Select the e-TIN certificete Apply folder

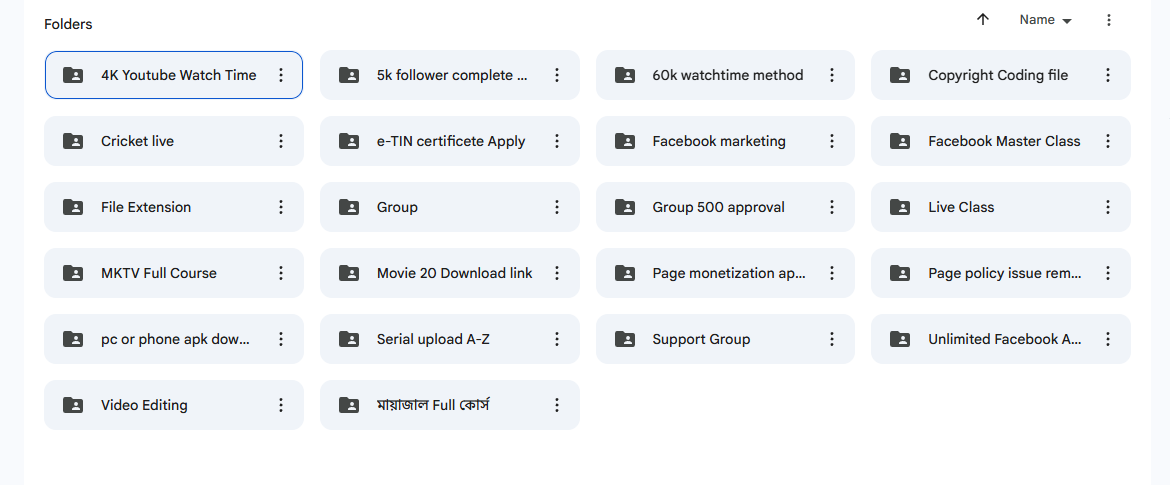pyautogui.click(x=451, y=141)
